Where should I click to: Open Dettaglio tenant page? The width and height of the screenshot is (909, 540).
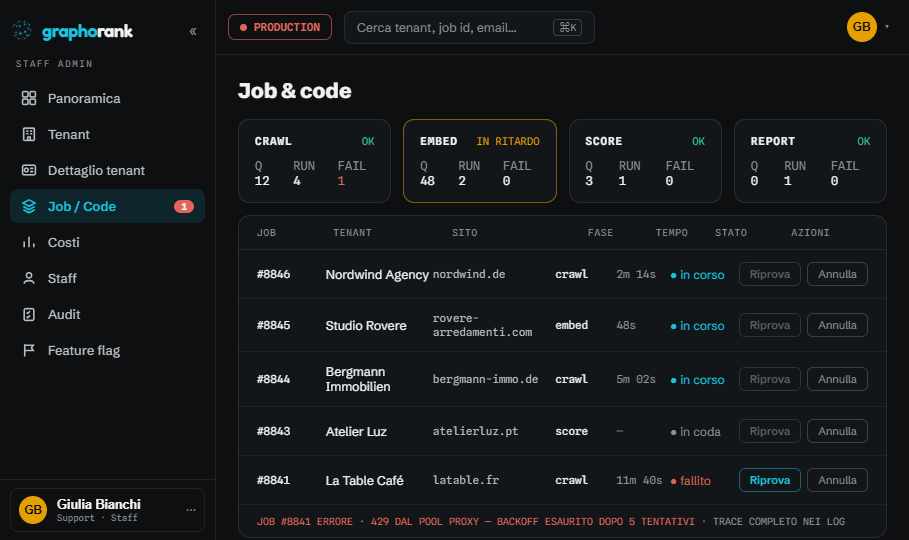coord(107,171)
